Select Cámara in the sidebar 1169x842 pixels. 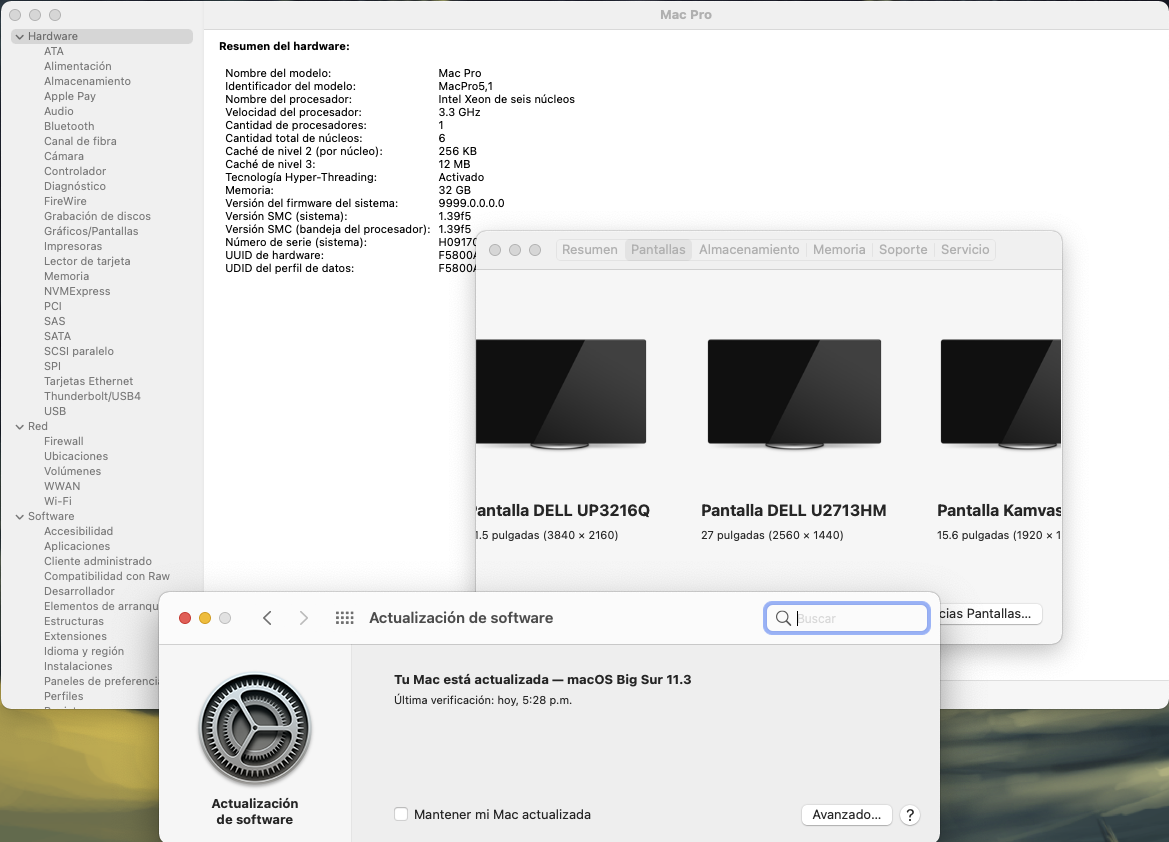[64, 156]
